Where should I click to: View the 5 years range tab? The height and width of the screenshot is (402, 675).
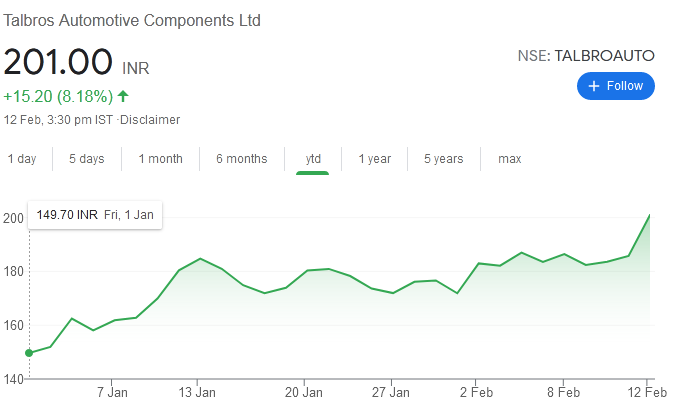(443, 159)
